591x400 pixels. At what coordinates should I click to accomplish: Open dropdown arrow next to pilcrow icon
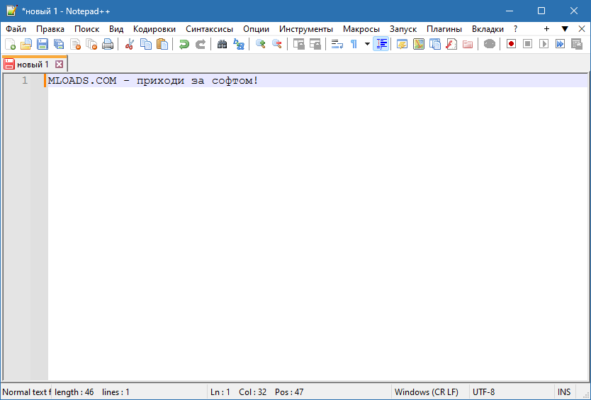(x=367, y=44)
